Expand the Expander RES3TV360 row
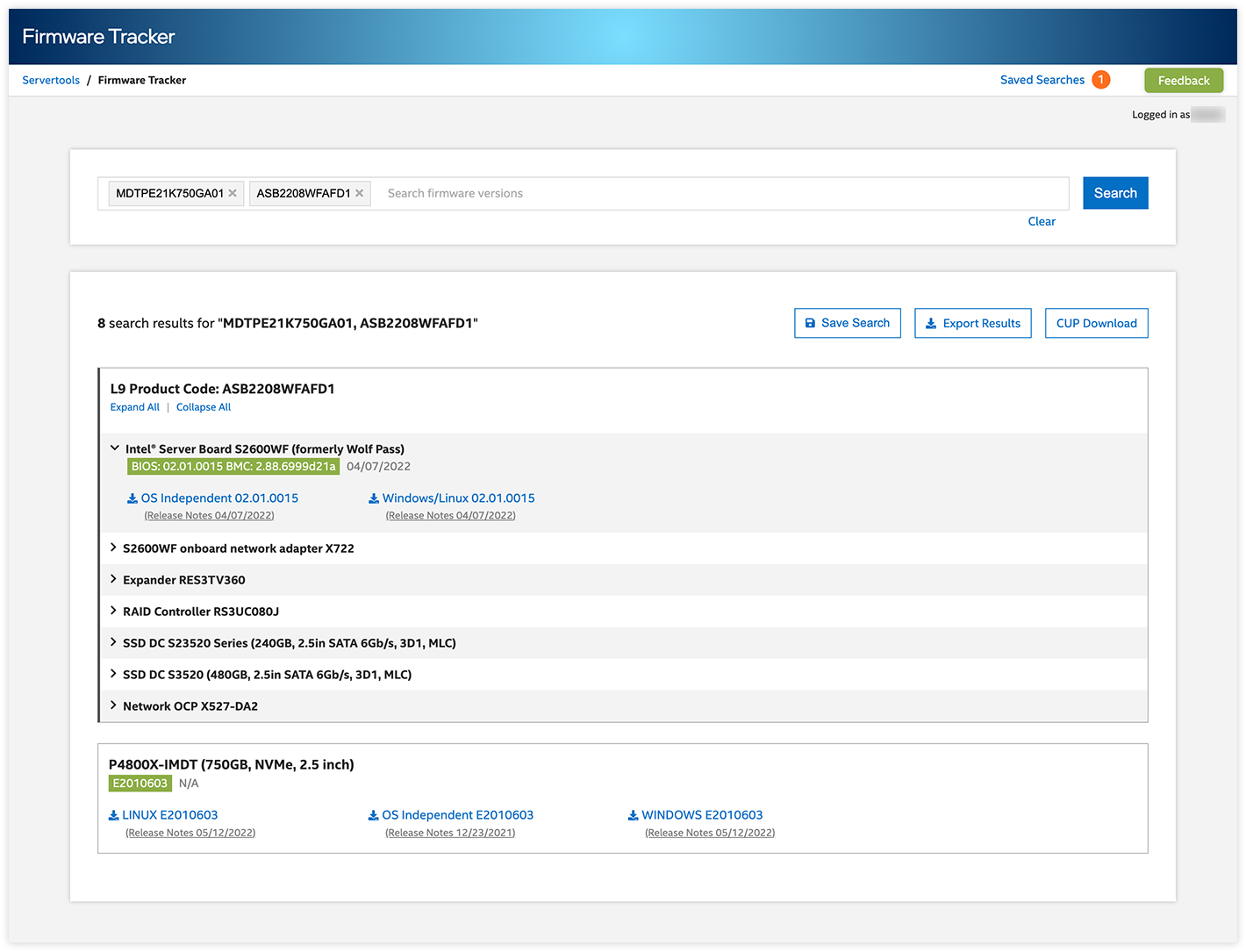This screenshot has height=952, width=1246. (x=113, y=579)
